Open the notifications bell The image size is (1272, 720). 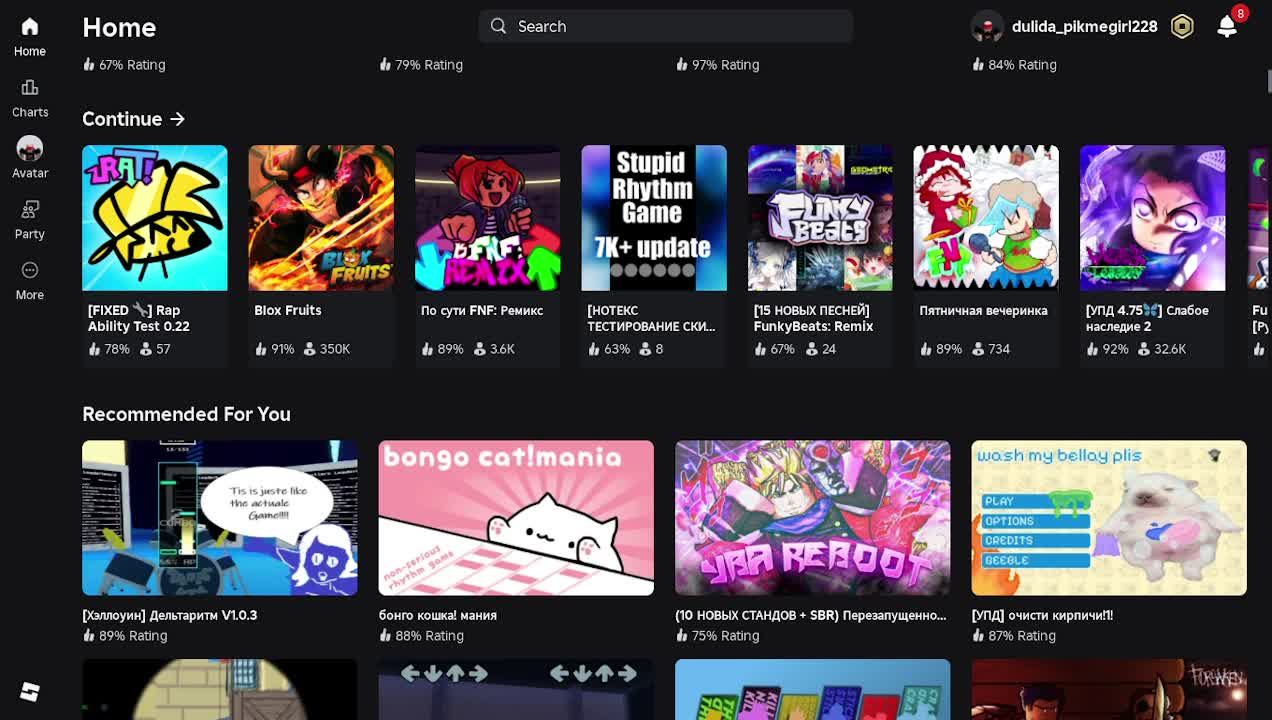point(1227,27)
